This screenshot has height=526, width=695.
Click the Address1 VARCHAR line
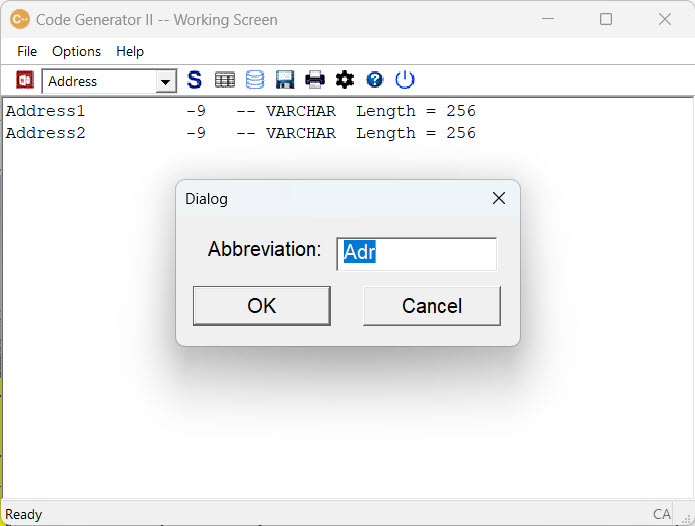[240, 111]
